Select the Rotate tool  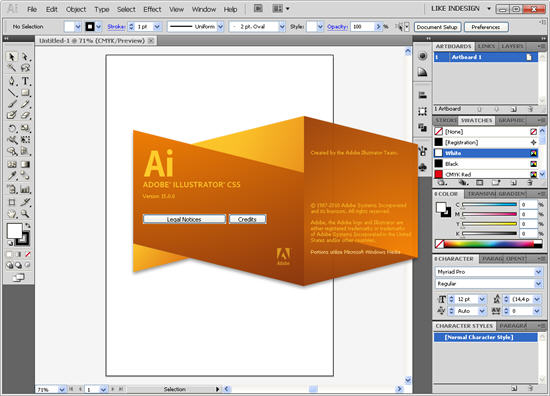coord(12,128)
